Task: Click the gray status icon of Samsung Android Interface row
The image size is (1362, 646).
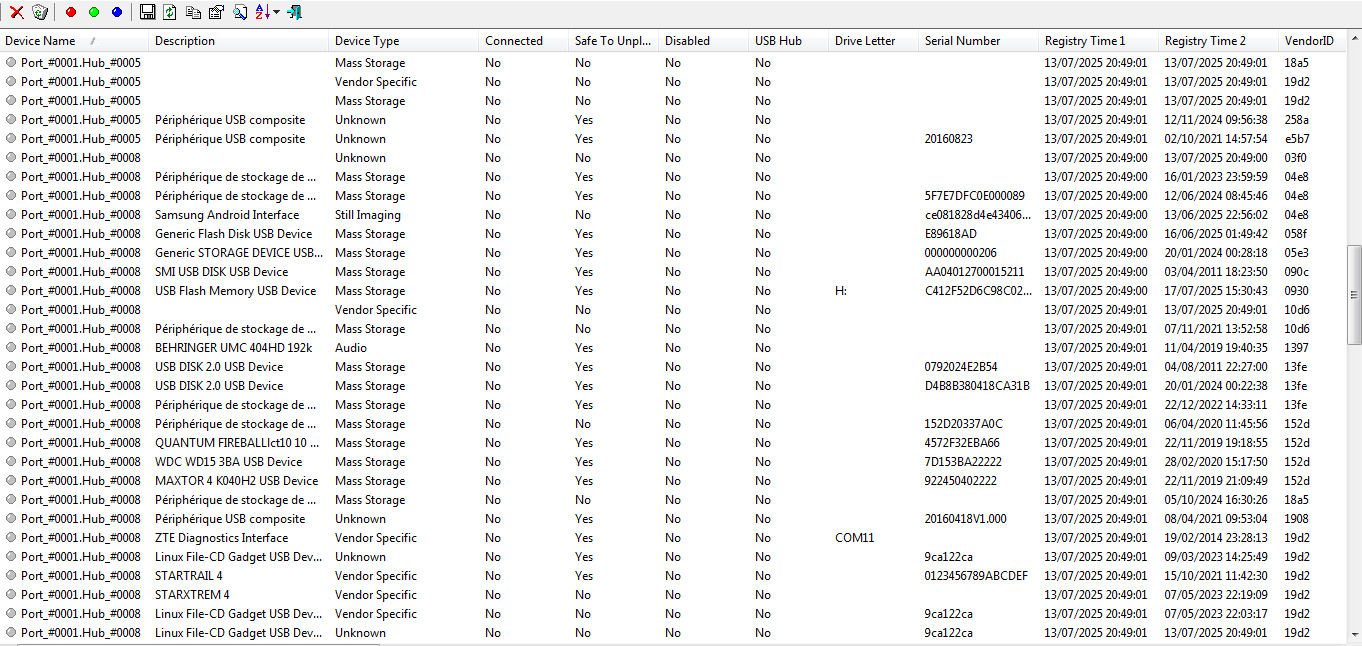Action: [11, 215]
